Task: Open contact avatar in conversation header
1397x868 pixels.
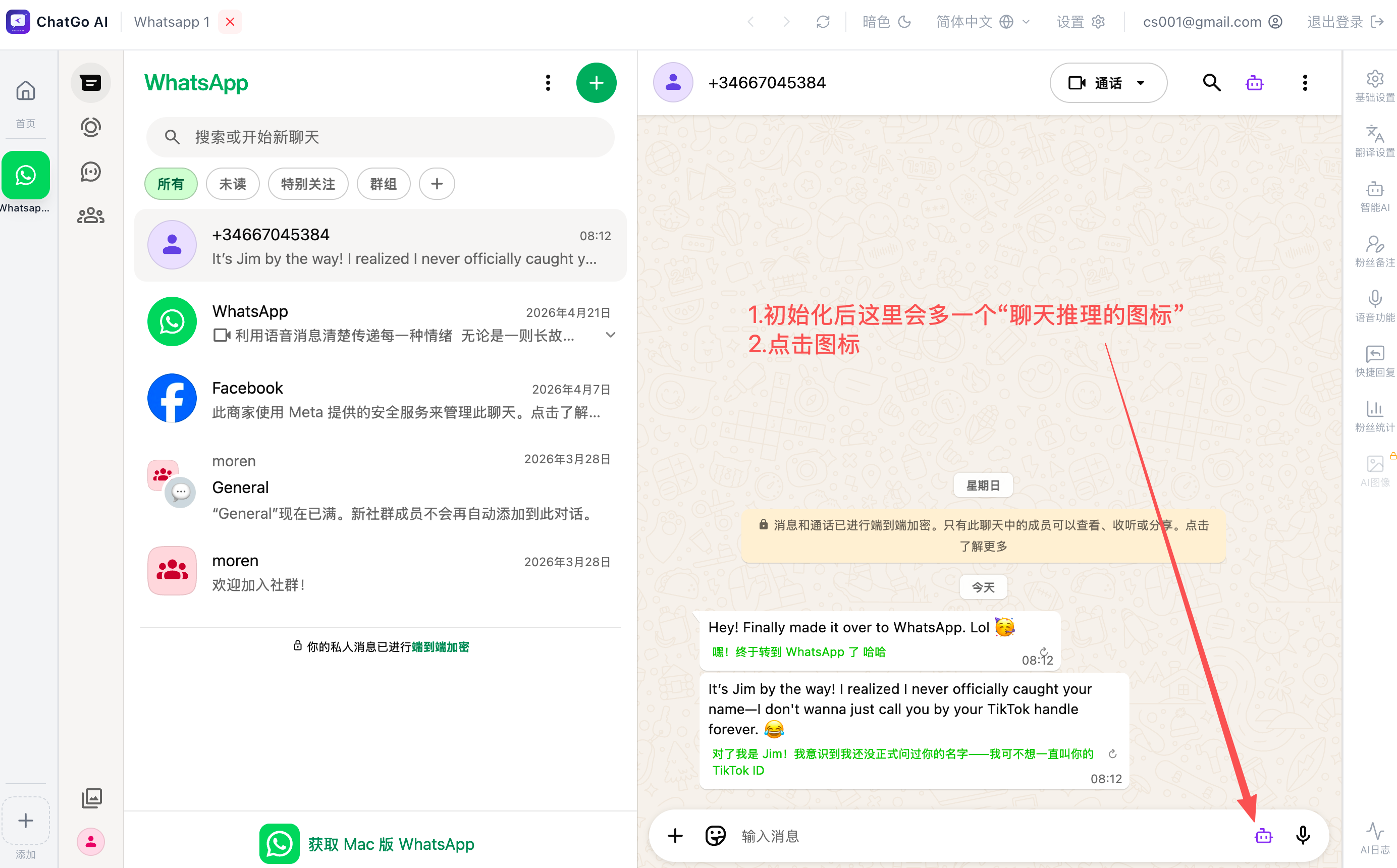Action: (673, 83)
